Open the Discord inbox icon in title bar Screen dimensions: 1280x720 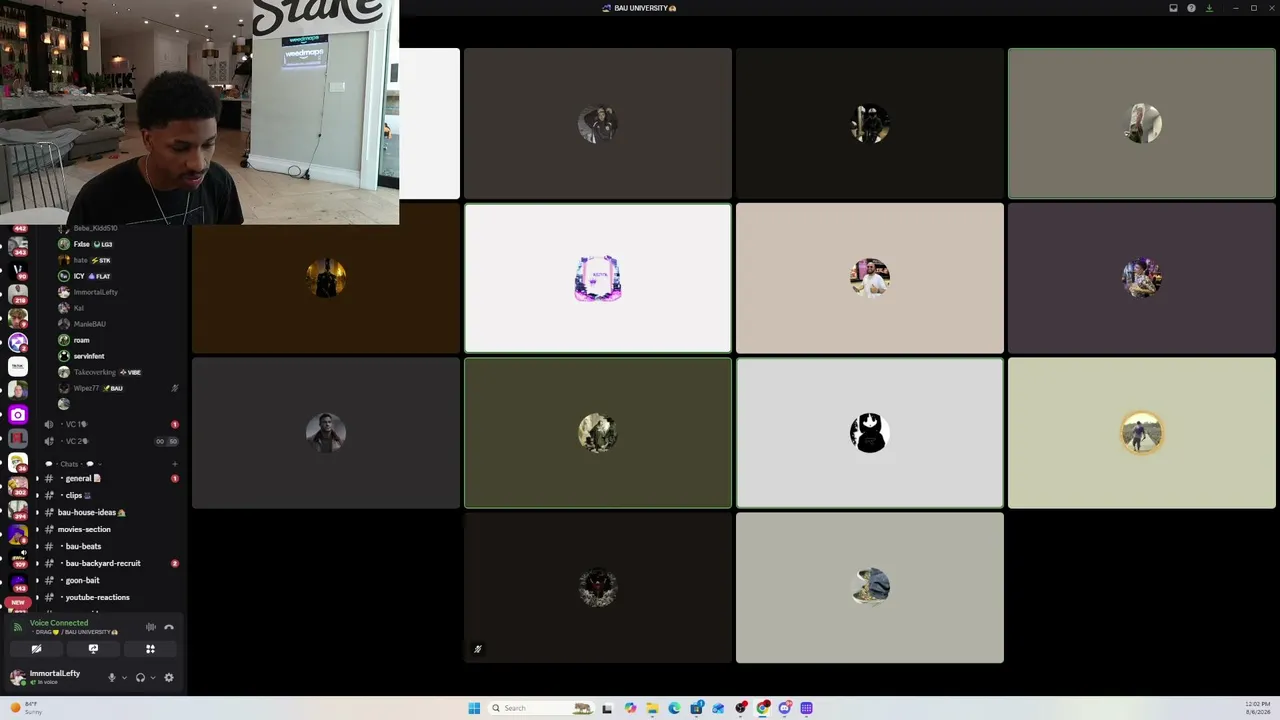(x=1174, y=8)
